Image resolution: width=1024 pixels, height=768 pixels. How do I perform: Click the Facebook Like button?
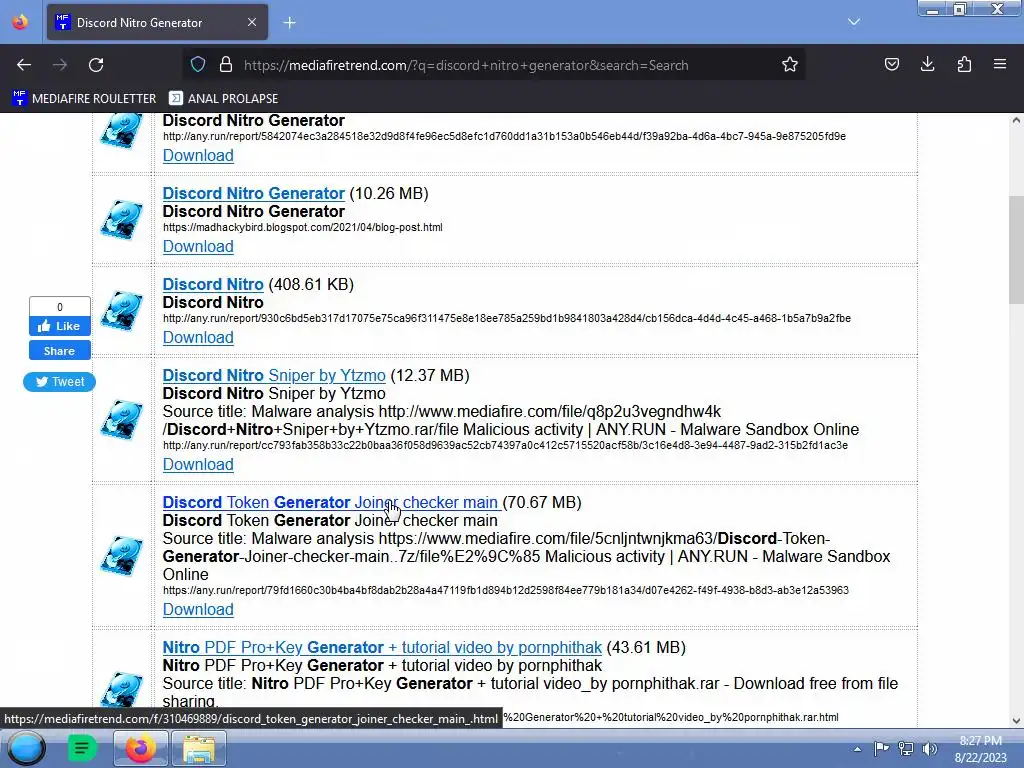point(59,326)
